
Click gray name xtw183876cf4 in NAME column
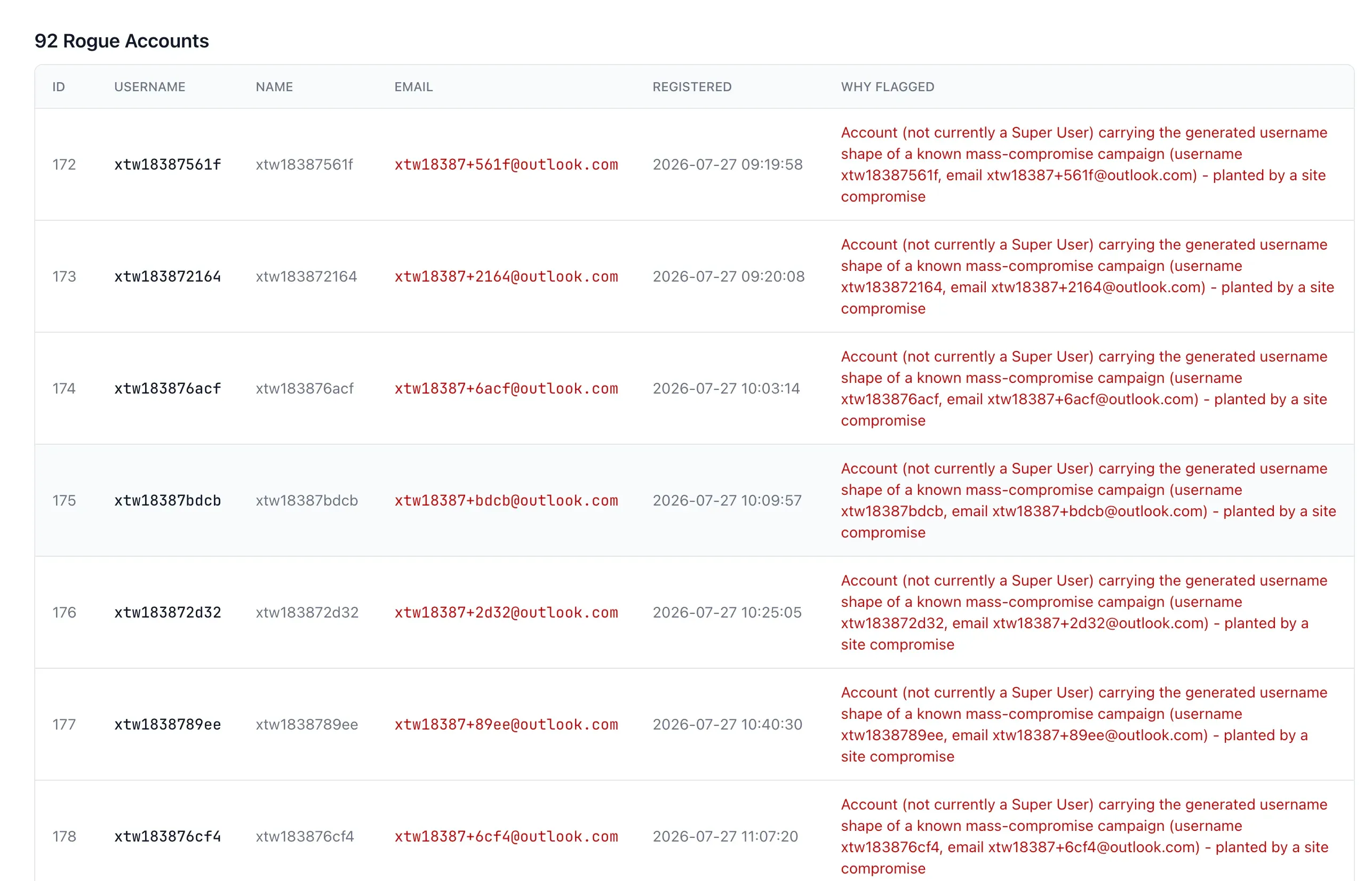(x=305, y=837)
